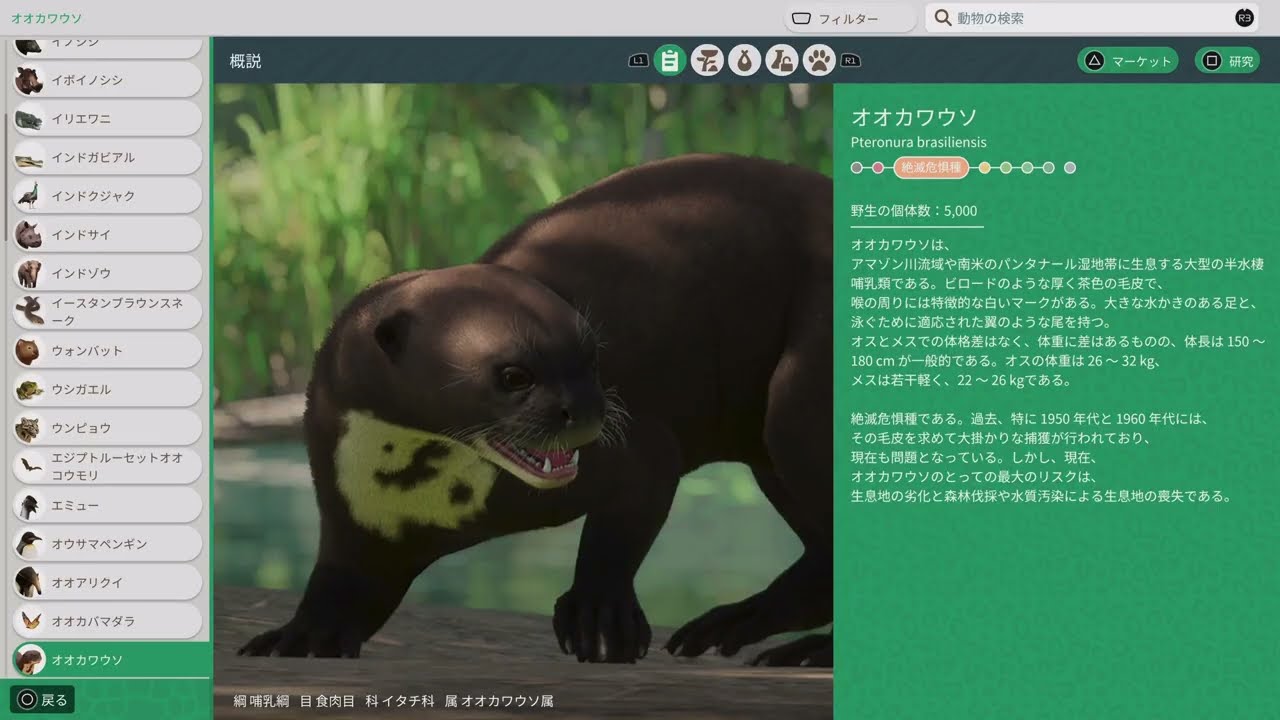Select the anteater icon for オオアリクイ
1280x720 pixels.
(x=28, y=583)
